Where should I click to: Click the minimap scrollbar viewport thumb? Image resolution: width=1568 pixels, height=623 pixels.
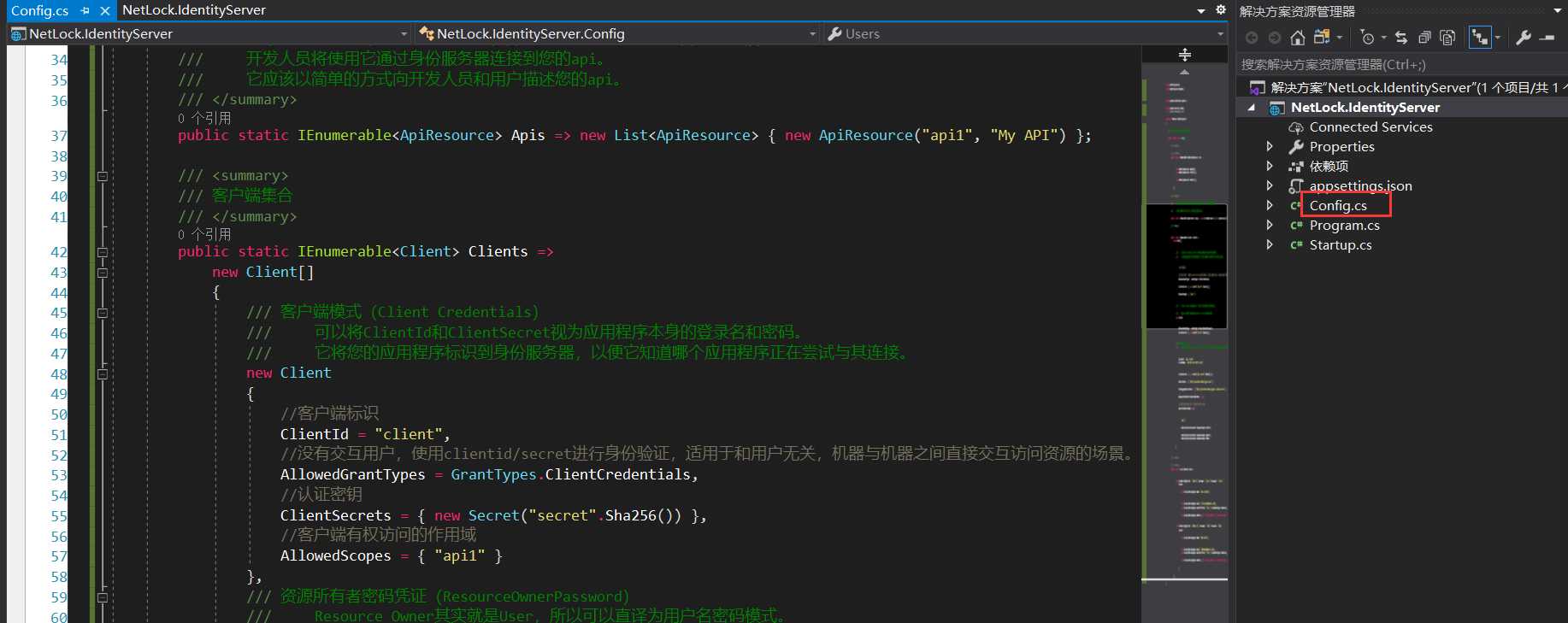[x=1186, y=266]
